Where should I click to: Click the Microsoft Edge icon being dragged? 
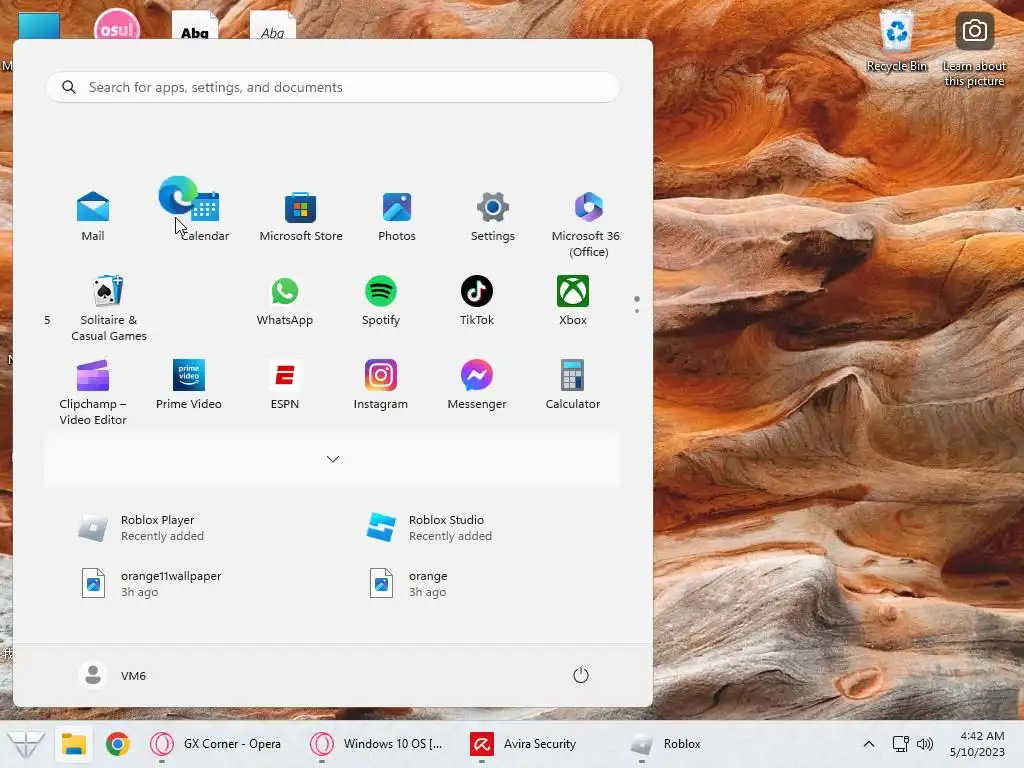click(x=177, y=195)
